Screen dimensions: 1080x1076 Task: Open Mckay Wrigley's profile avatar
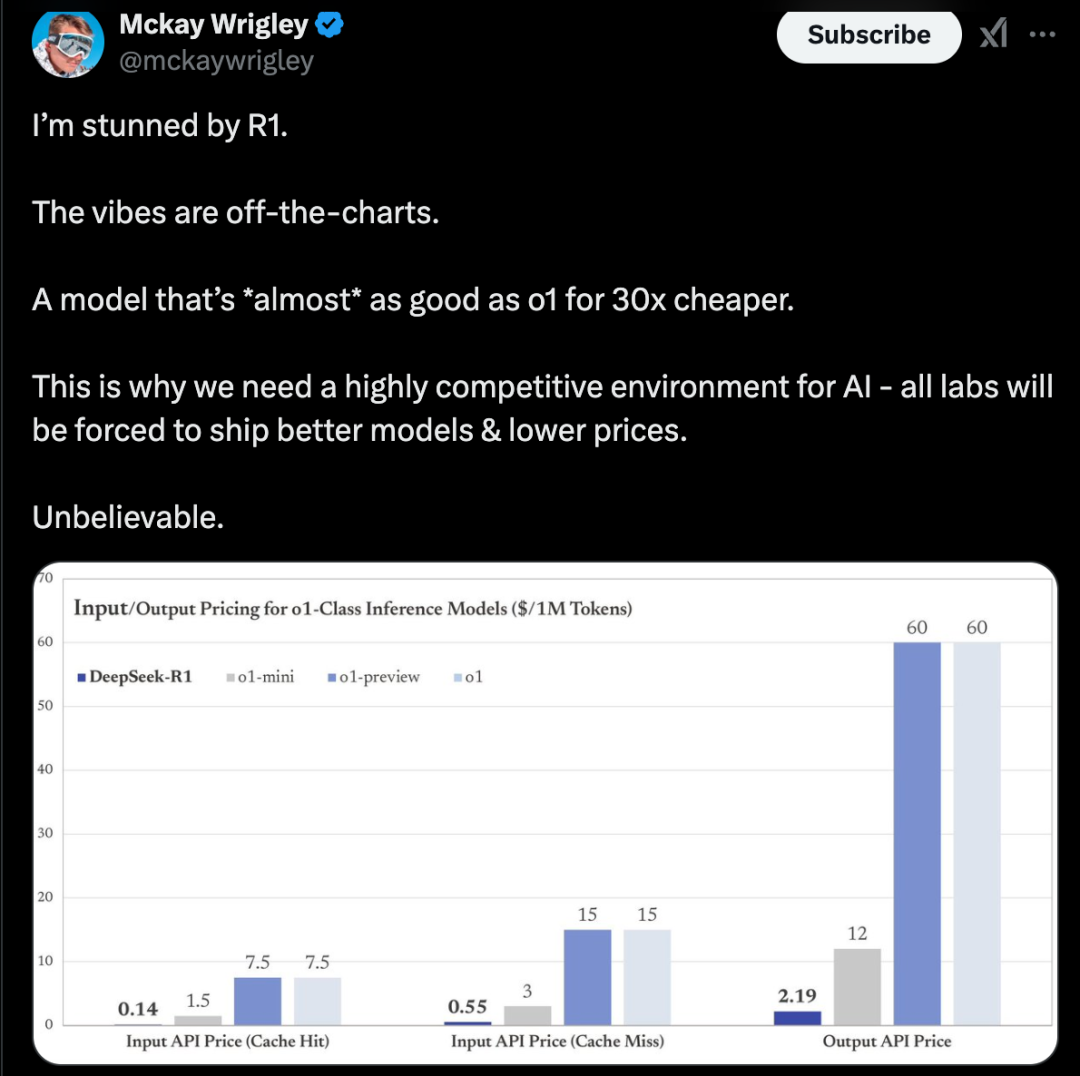pyautogui.click(x=68, y=43)
